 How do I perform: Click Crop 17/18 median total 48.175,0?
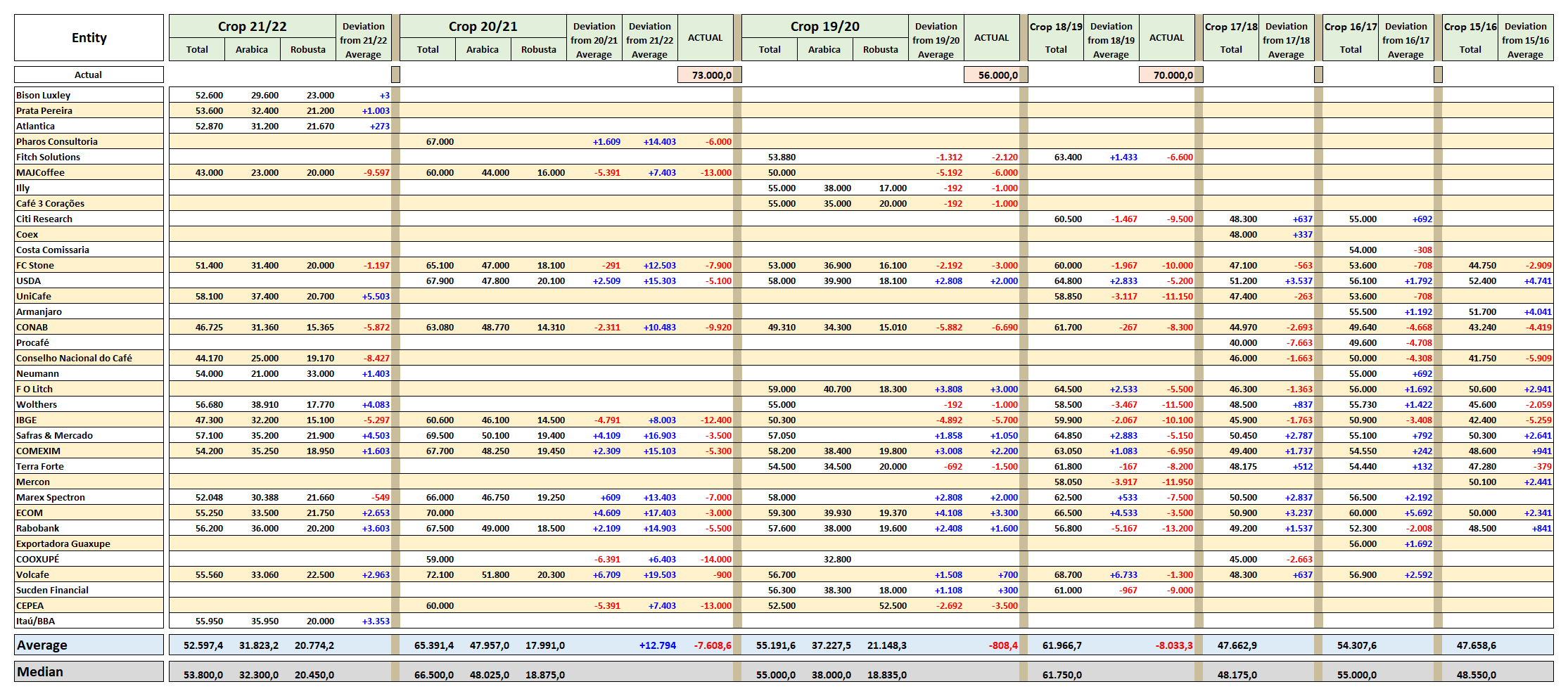[1237, 674]
